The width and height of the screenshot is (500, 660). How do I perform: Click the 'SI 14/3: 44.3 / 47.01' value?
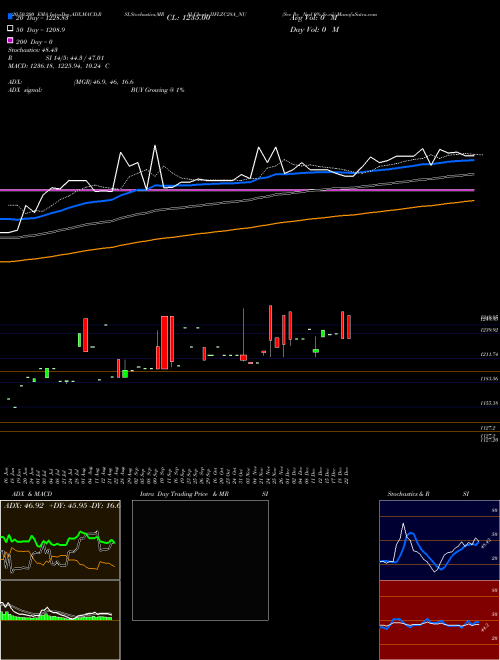pos(75,58)
